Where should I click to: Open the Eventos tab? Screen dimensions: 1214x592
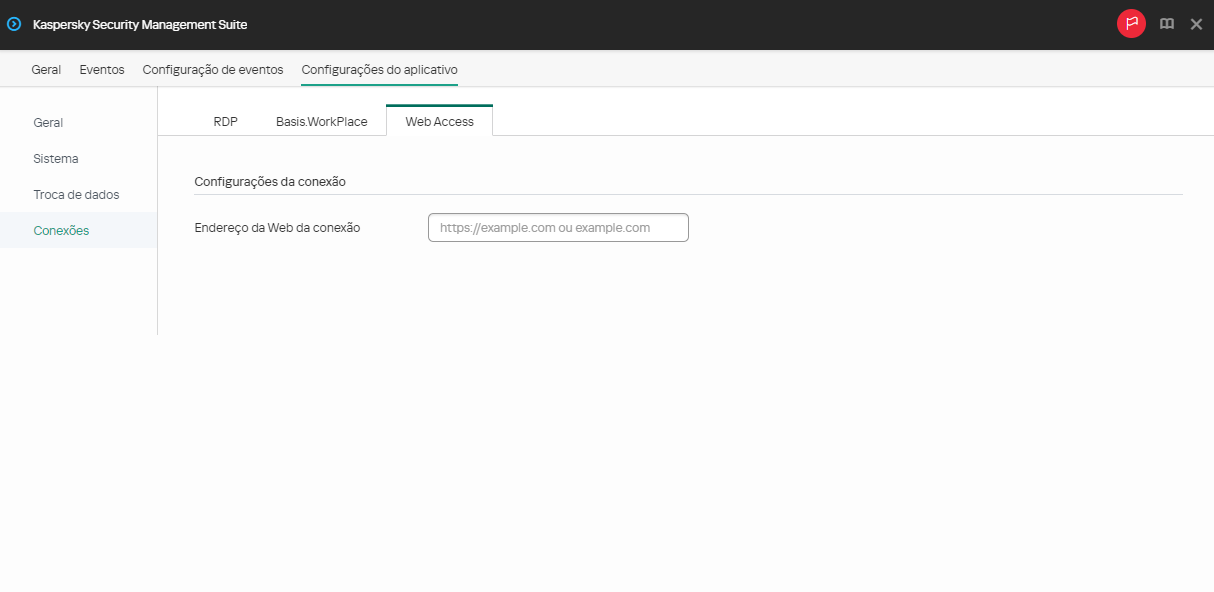(101, 69)
